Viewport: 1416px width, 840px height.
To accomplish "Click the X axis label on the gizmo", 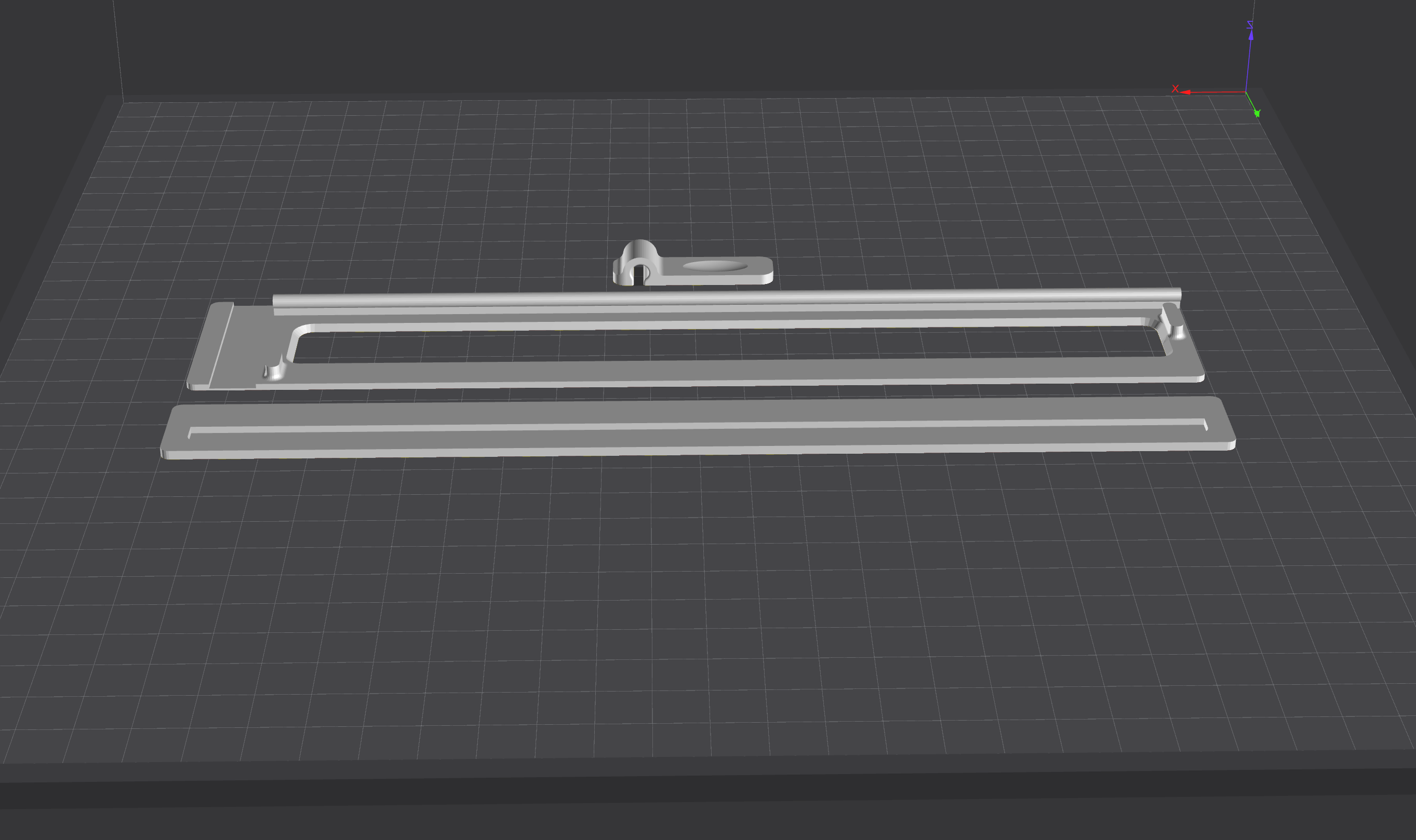I will pyautogui.click(x=1177, y=88).
